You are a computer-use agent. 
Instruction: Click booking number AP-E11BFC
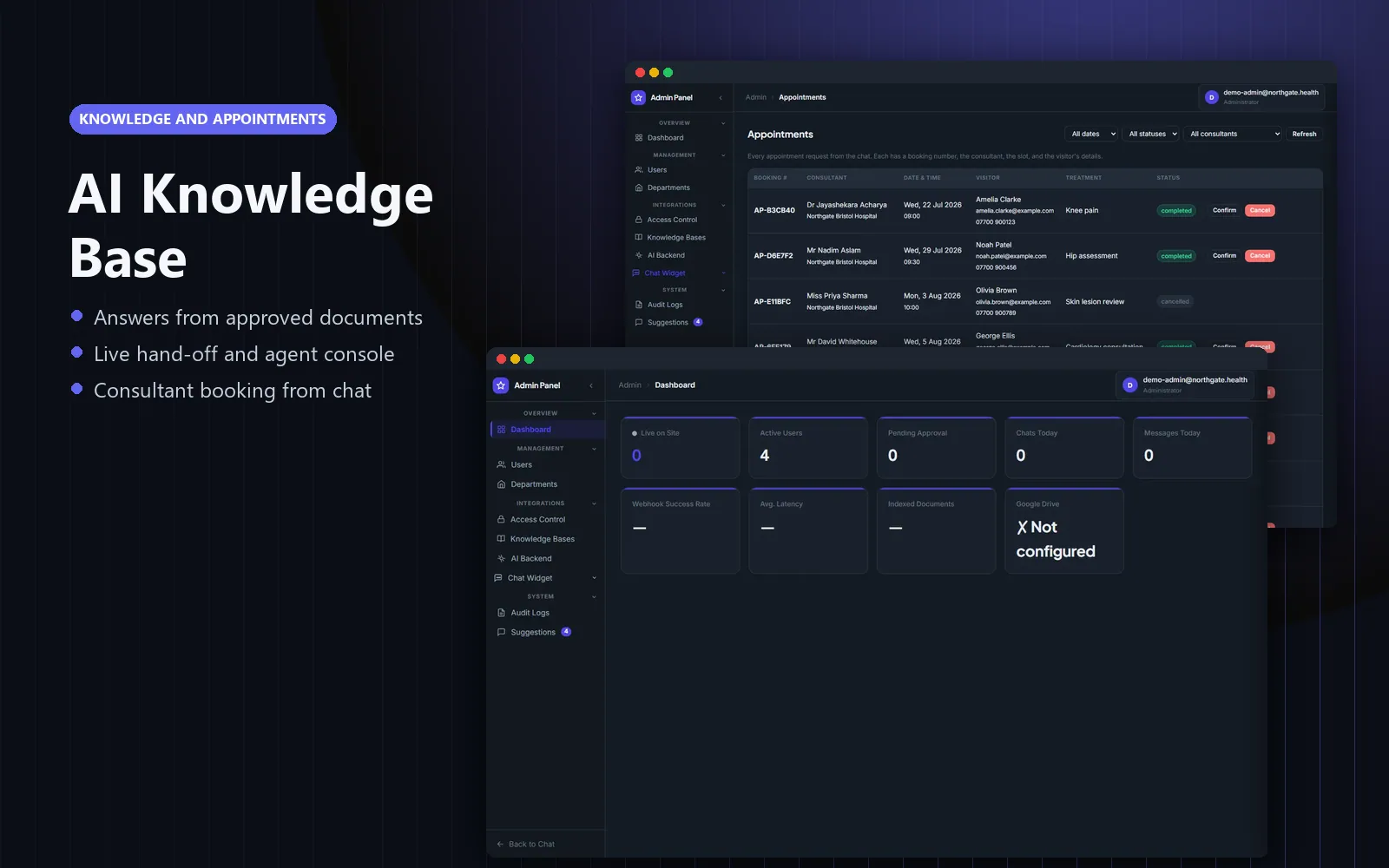(772, 301)
